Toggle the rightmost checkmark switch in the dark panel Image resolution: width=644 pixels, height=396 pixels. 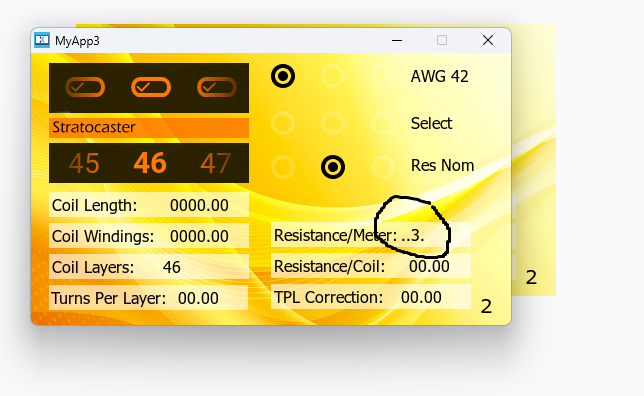(x=216, y=87)
